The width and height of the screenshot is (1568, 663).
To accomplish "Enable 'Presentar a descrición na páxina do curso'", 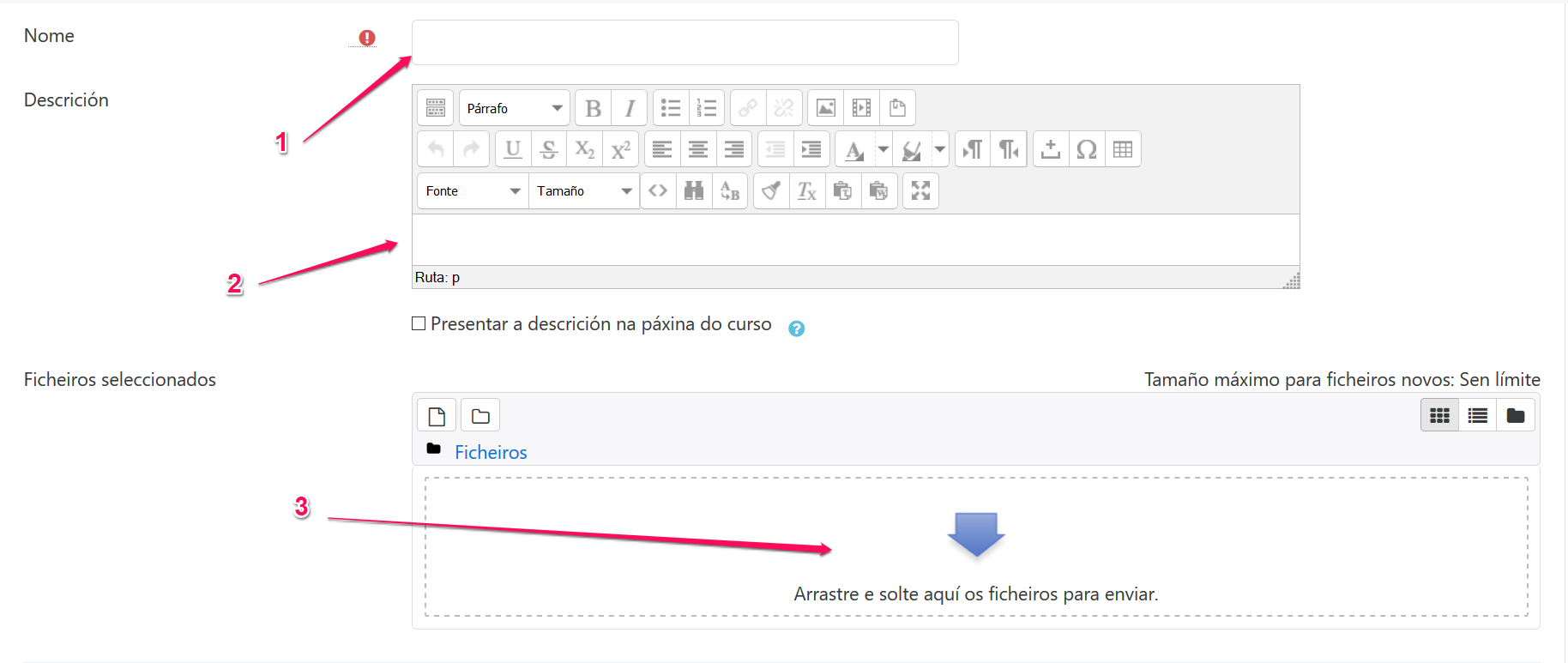I will [419, 323].
